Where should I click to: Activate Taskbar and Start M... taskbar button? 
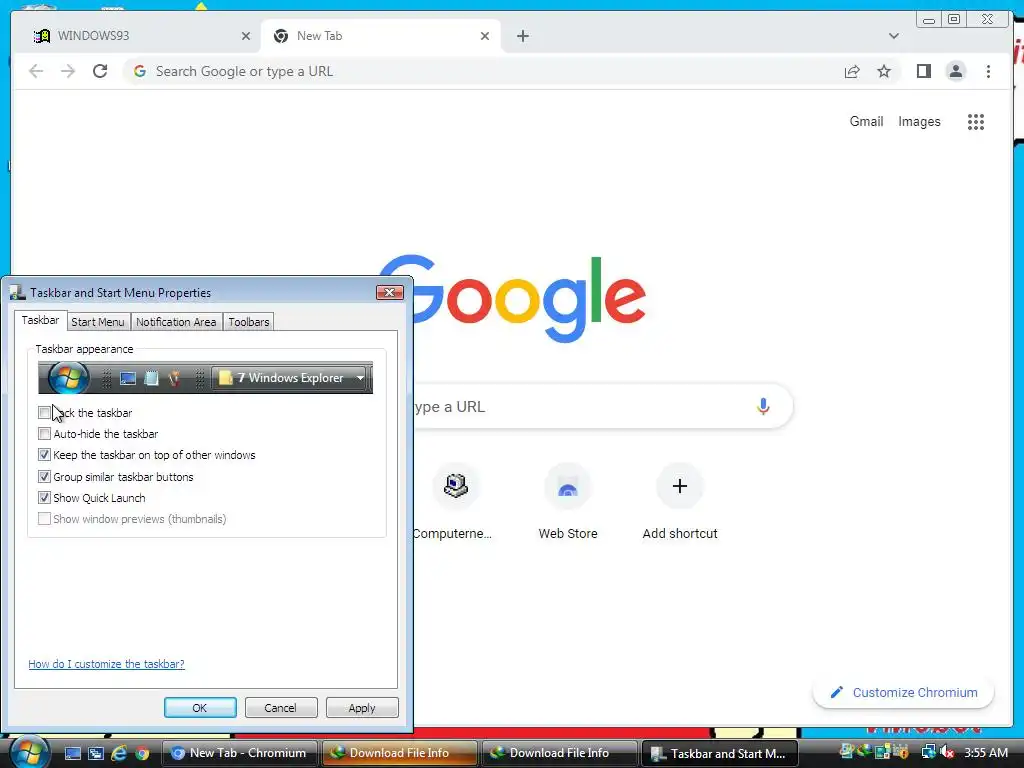720,753
